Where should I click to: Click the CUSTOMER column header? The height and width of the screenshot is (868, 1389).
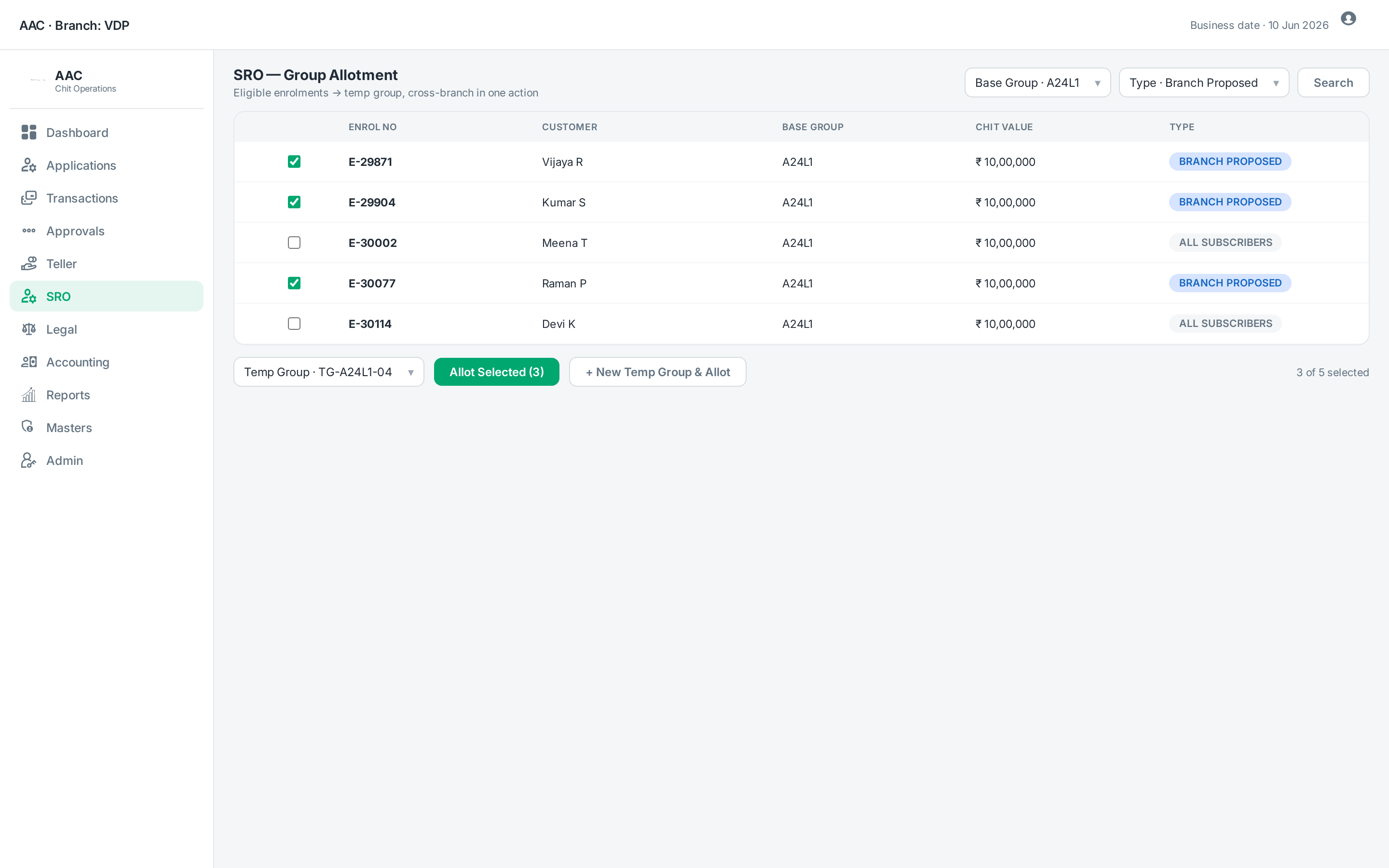coord(570,127)
